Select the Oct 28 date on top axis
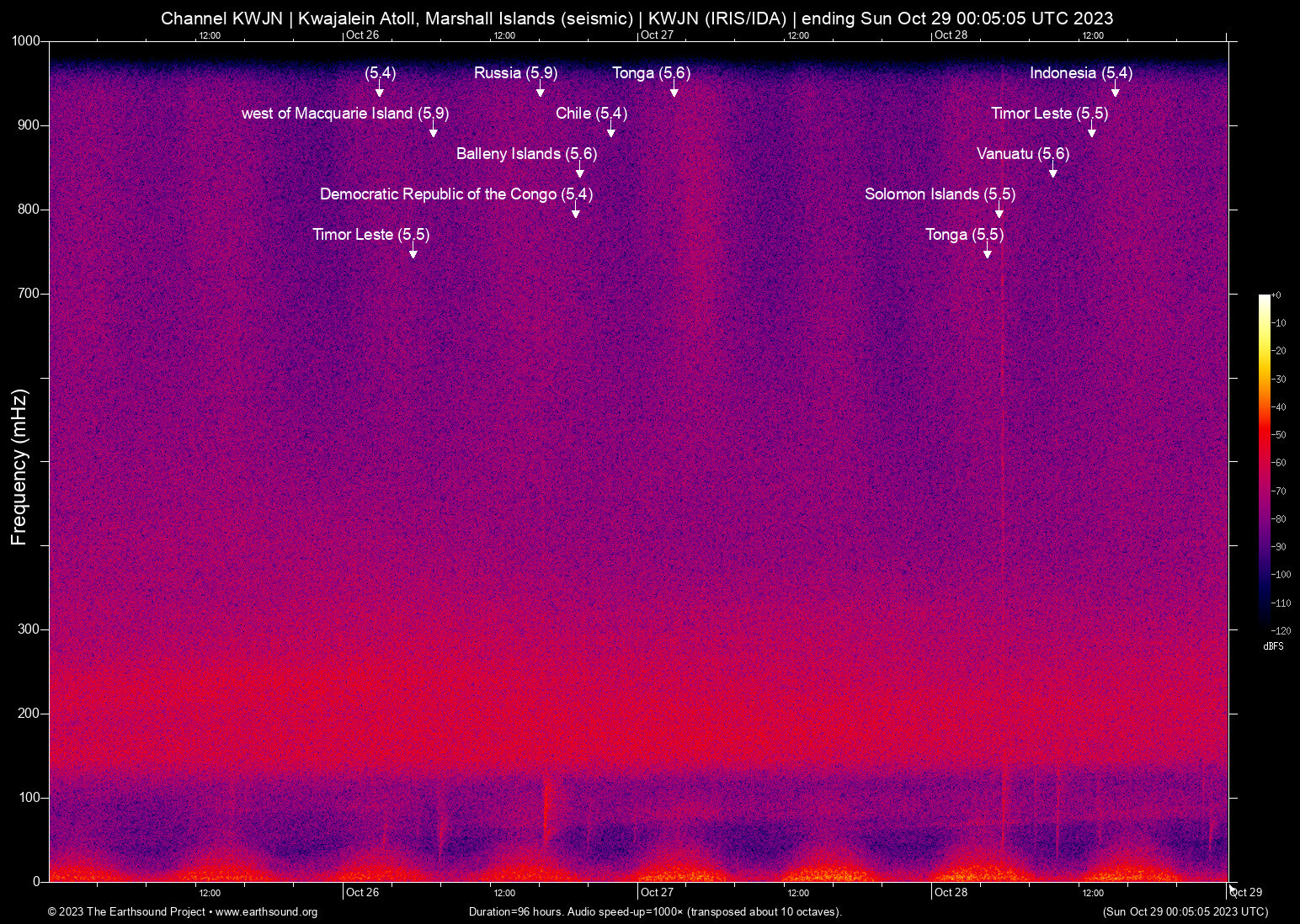The image size is (1300, 924). (951, 35)
